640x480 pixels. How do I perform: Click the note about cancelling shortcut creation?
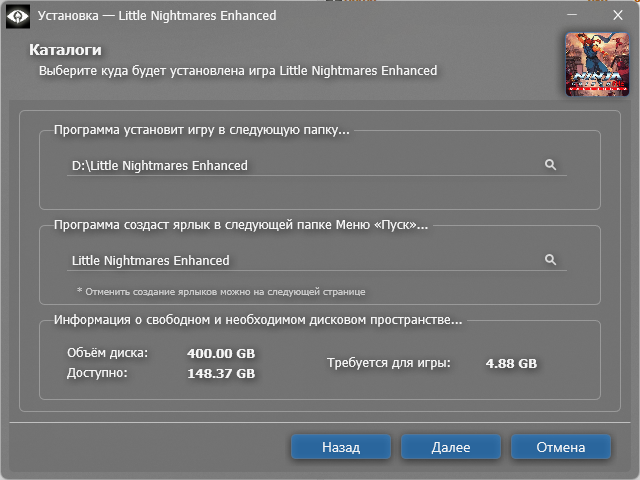[221, 291]
